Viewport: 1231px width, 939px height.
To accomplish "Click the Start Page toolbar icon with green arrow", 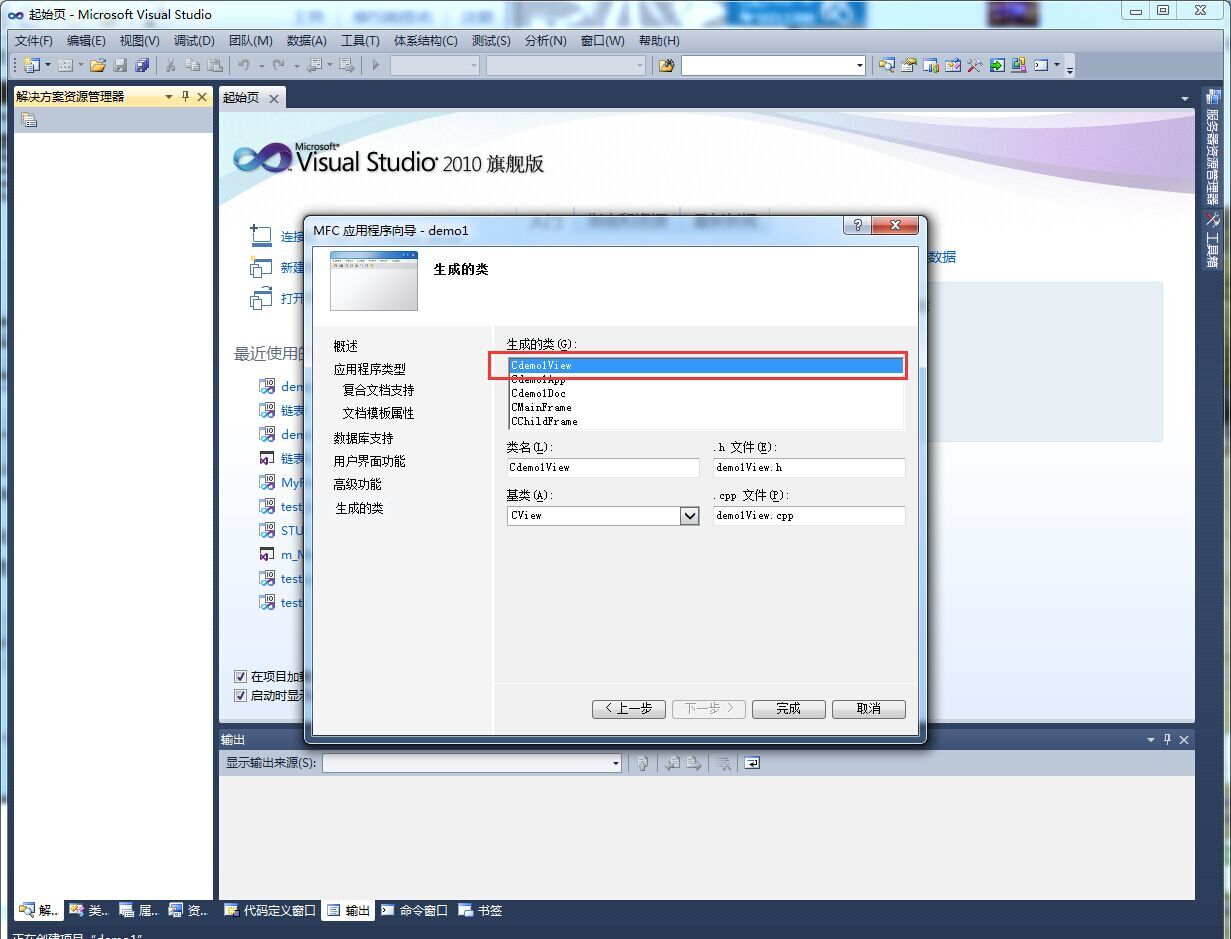I will [997, 65].
